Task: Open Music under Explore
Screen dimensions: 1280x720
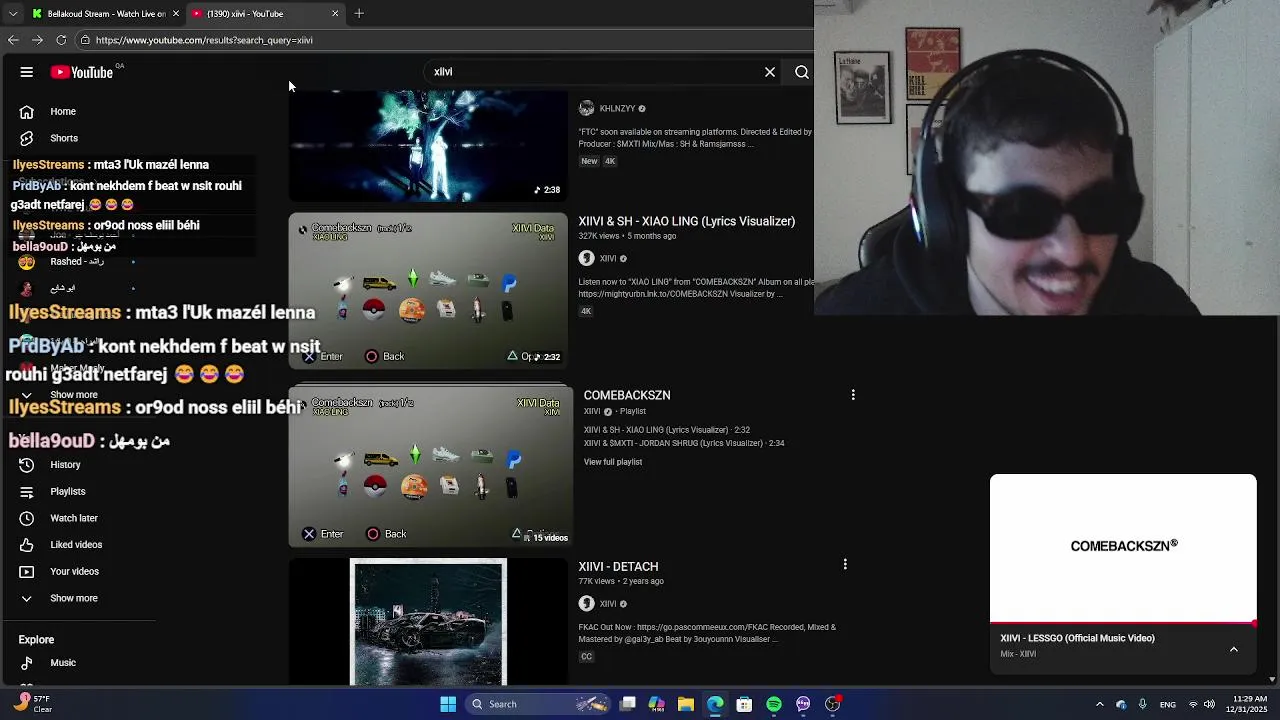Action: [63, 662]
